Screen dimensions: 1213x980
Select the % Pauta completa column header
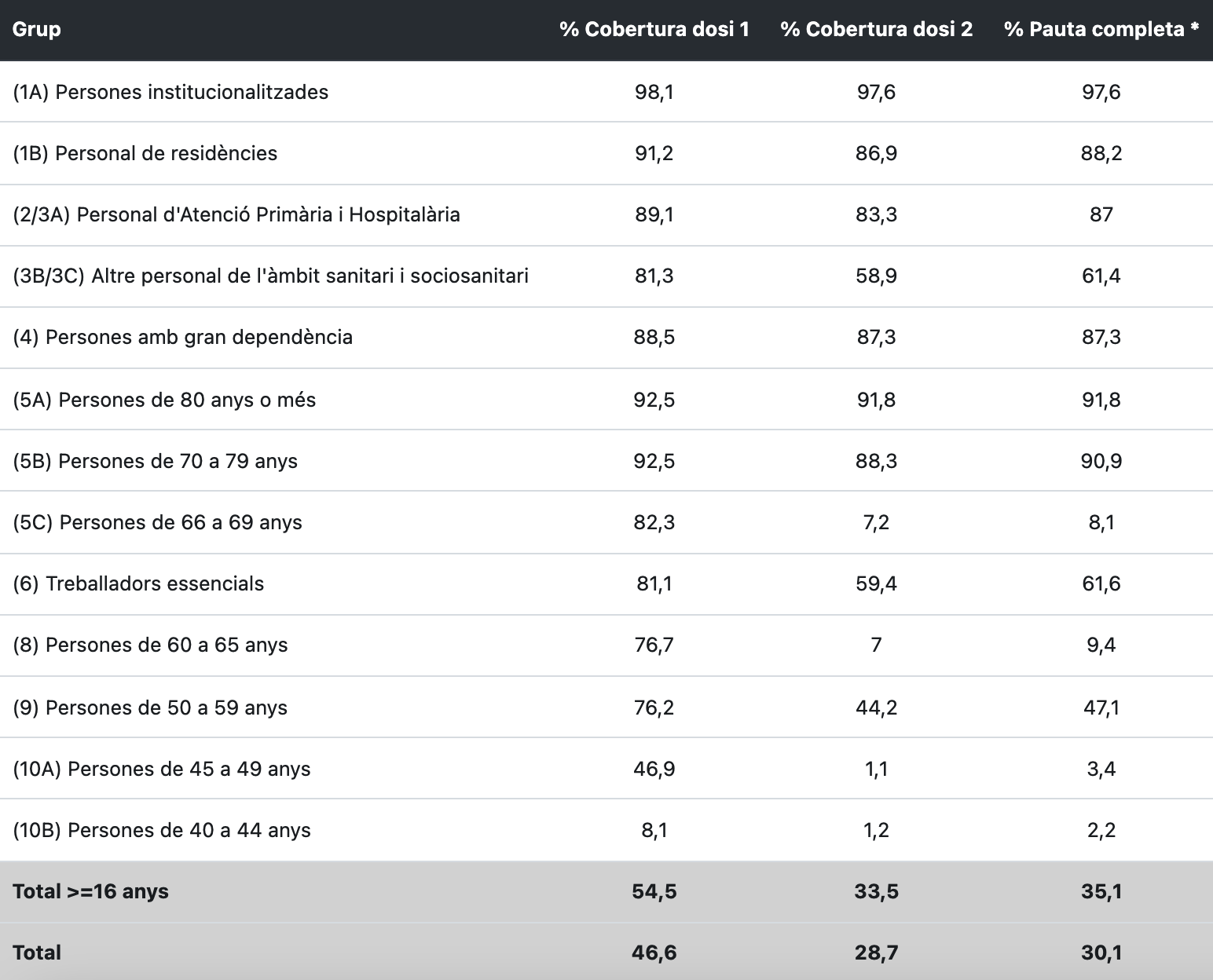coord(1101,30)
